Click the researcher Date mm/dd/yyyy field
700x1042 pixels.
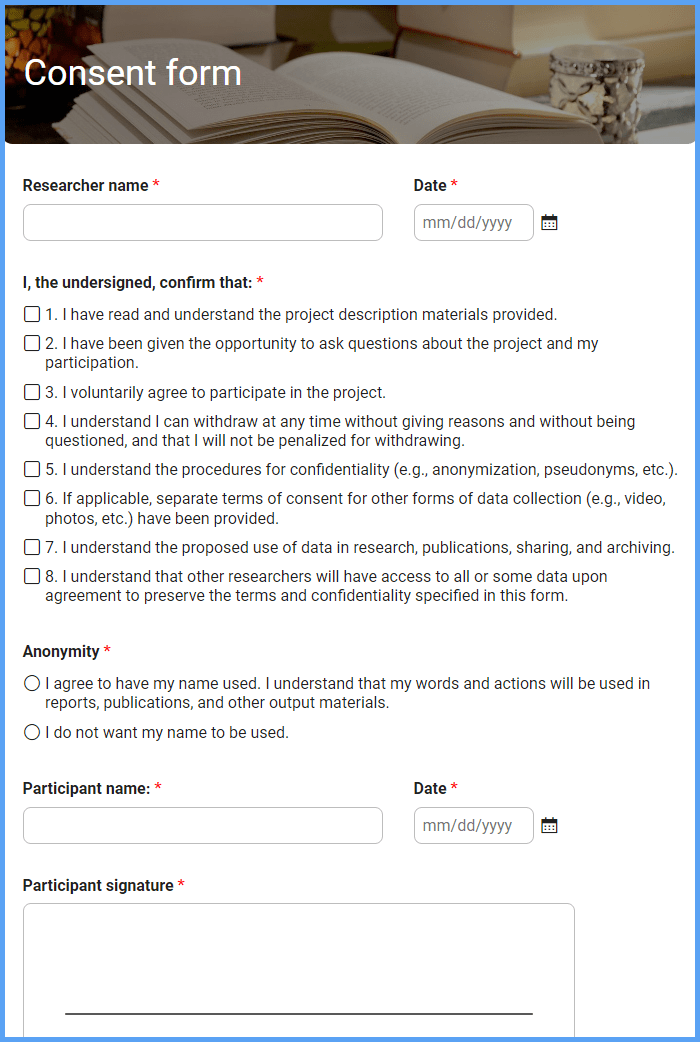(x=473, y=223)
